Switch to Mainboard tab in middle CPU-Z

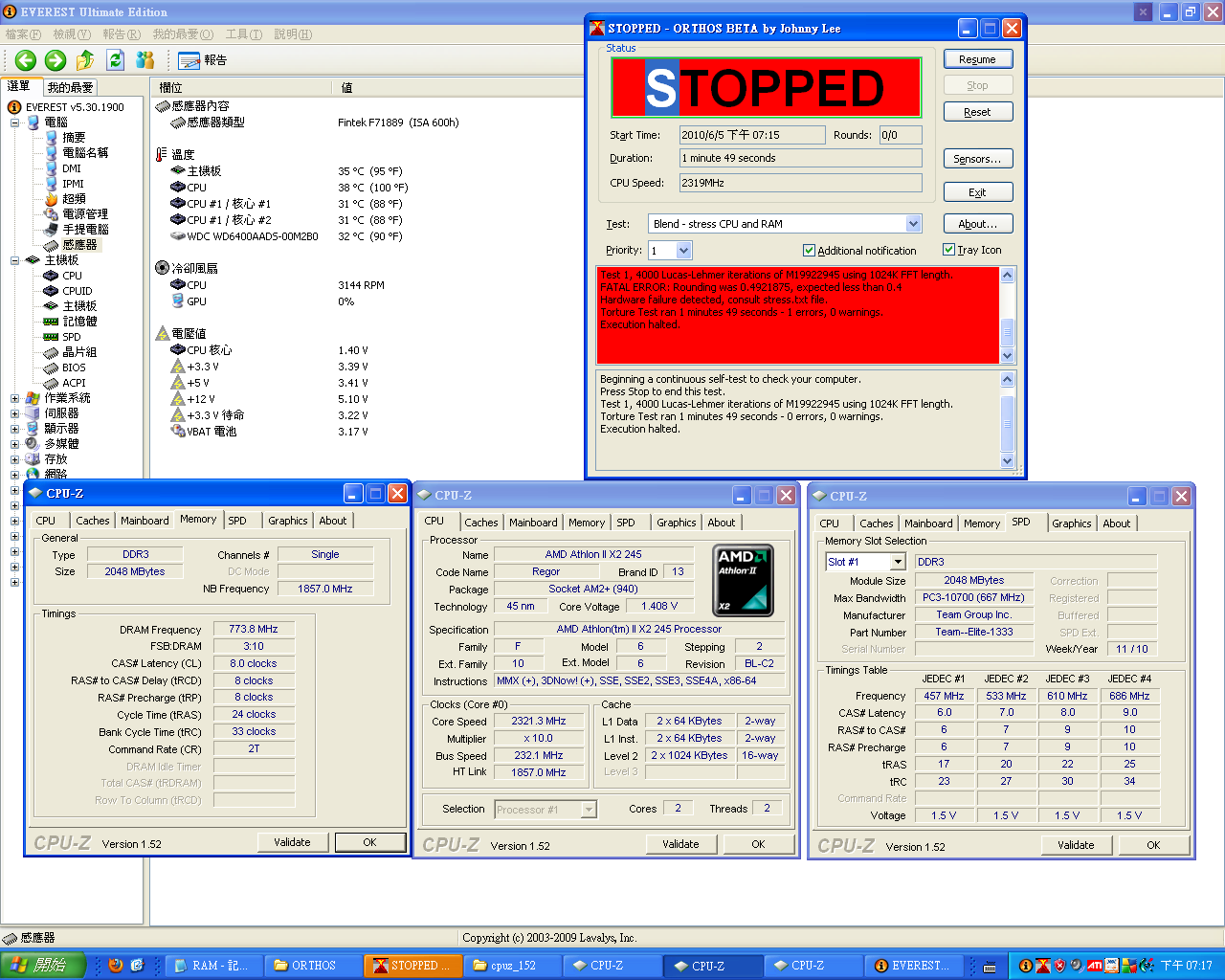tap(533, 523)
